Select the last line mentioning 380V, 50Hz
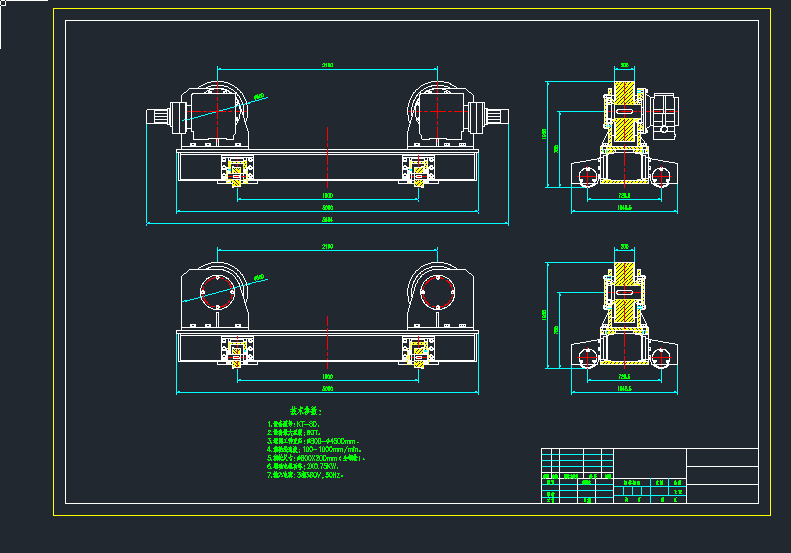This screenshot has height=553, width=791. point(306,475)
